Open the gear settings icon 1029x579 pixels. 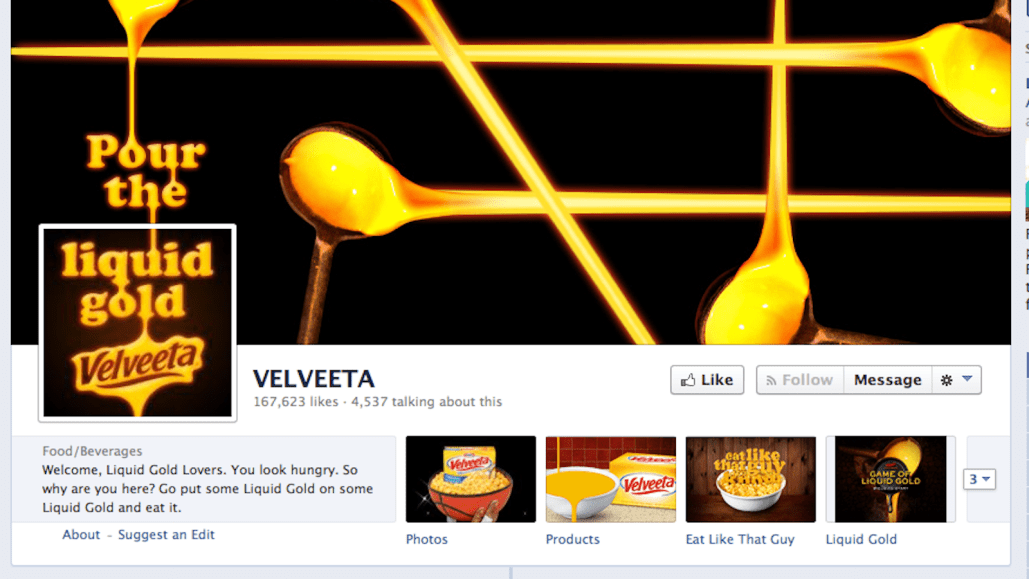tap(946, 380)
